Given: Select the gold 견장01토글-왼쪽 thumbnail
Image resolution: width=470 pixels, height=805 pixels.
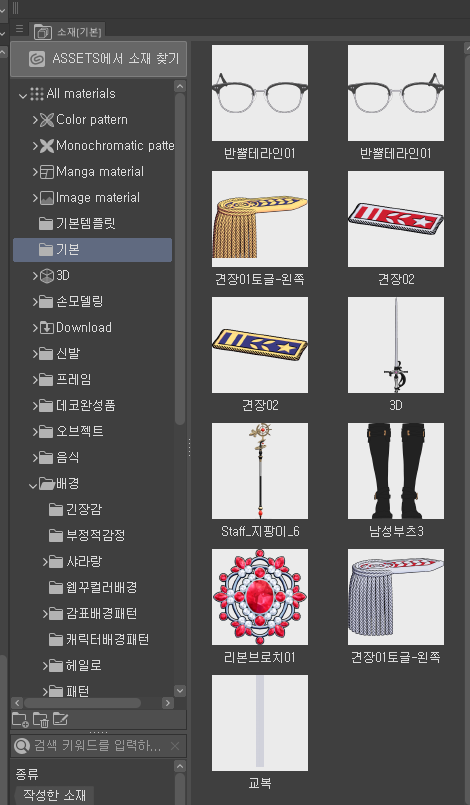Looking at the screenshot, I should [260, 219].
